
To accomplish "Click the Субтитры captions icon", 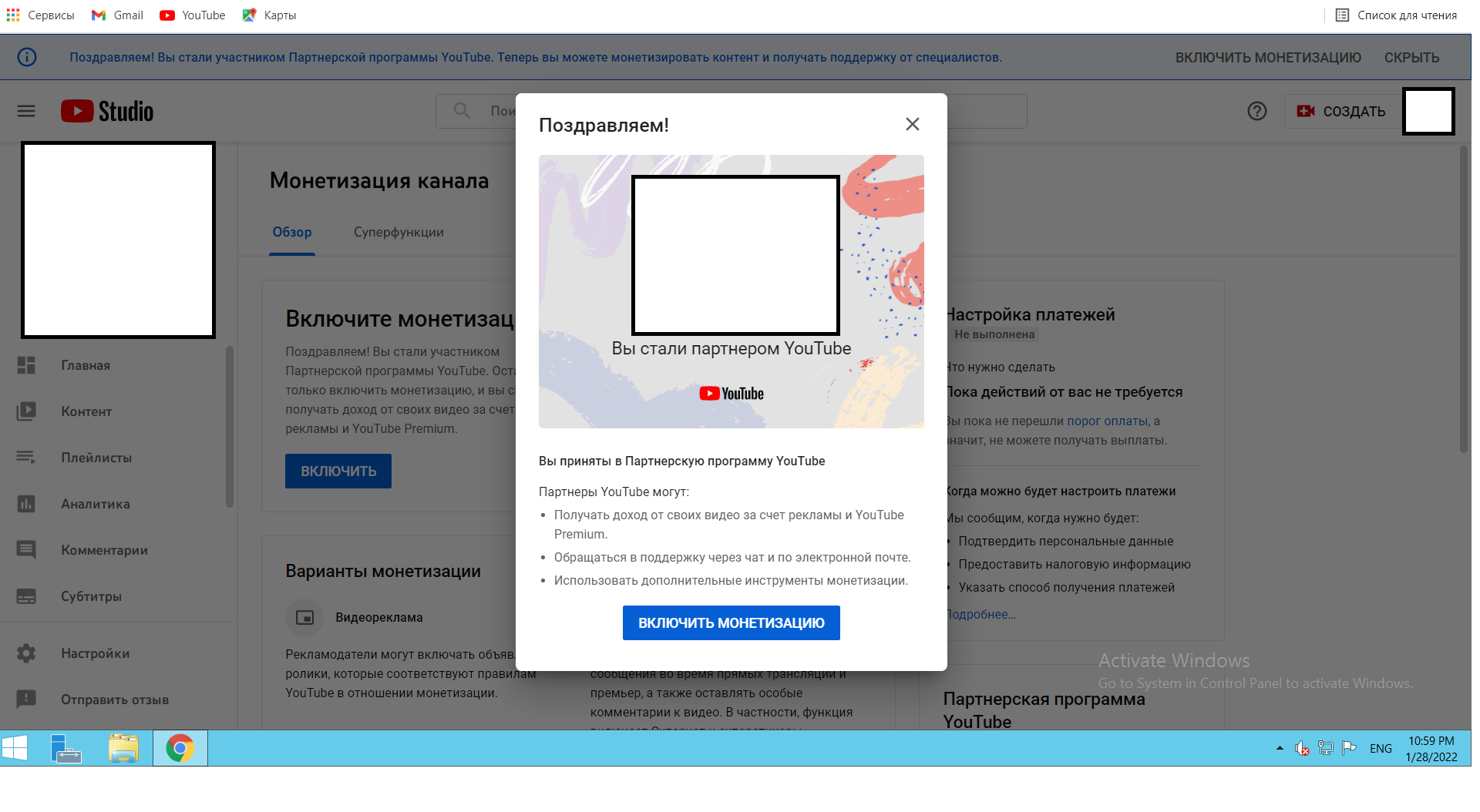I will click(x=26, y=596).
